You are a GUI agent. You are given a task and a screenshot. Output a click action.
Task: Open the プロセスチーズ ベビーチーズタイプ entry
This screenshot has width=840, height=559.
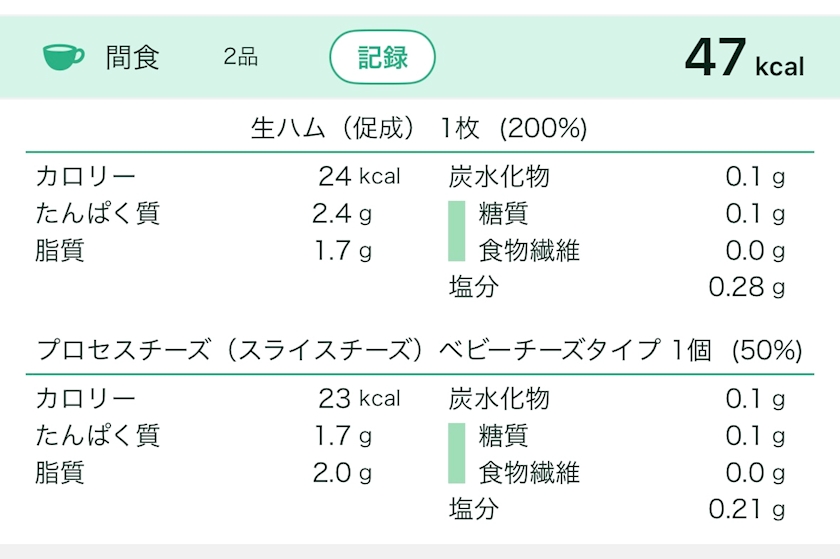[x=419, y=350]
